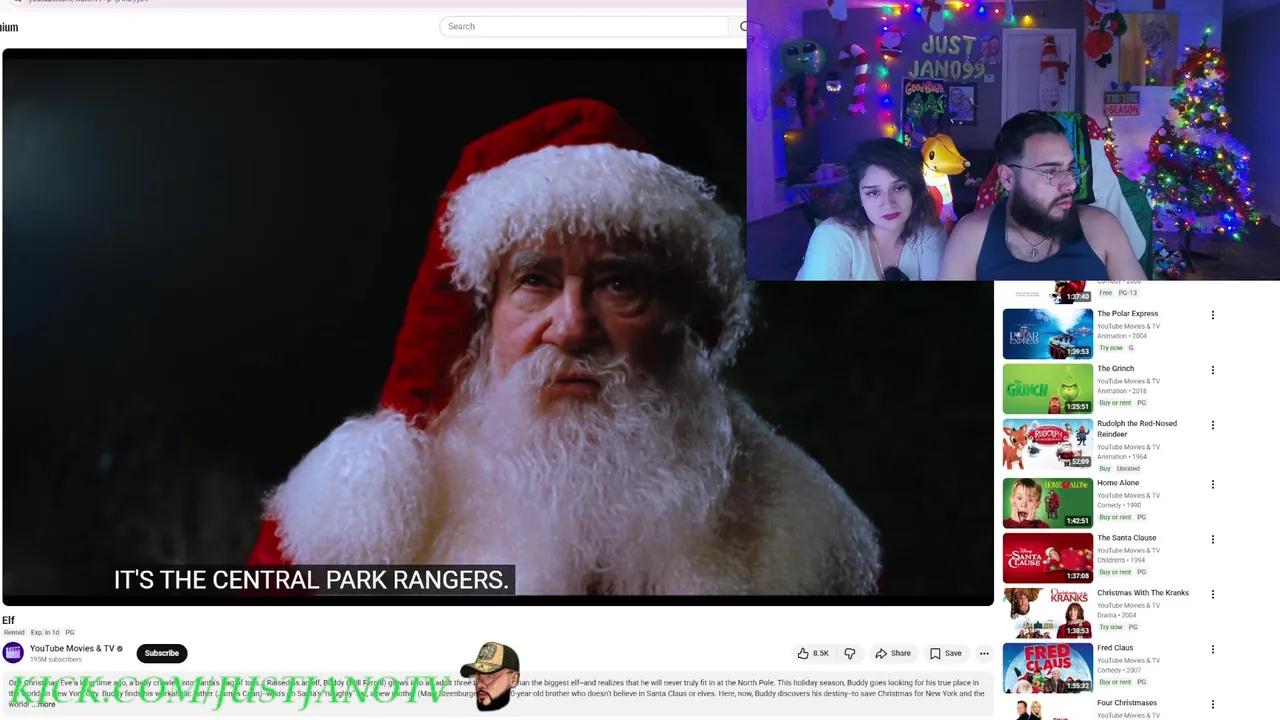Image resolution: width=1280 pixels, height=720 pixels.
Task: Open The Grinch thumbnail
Action: point(1048,388)
